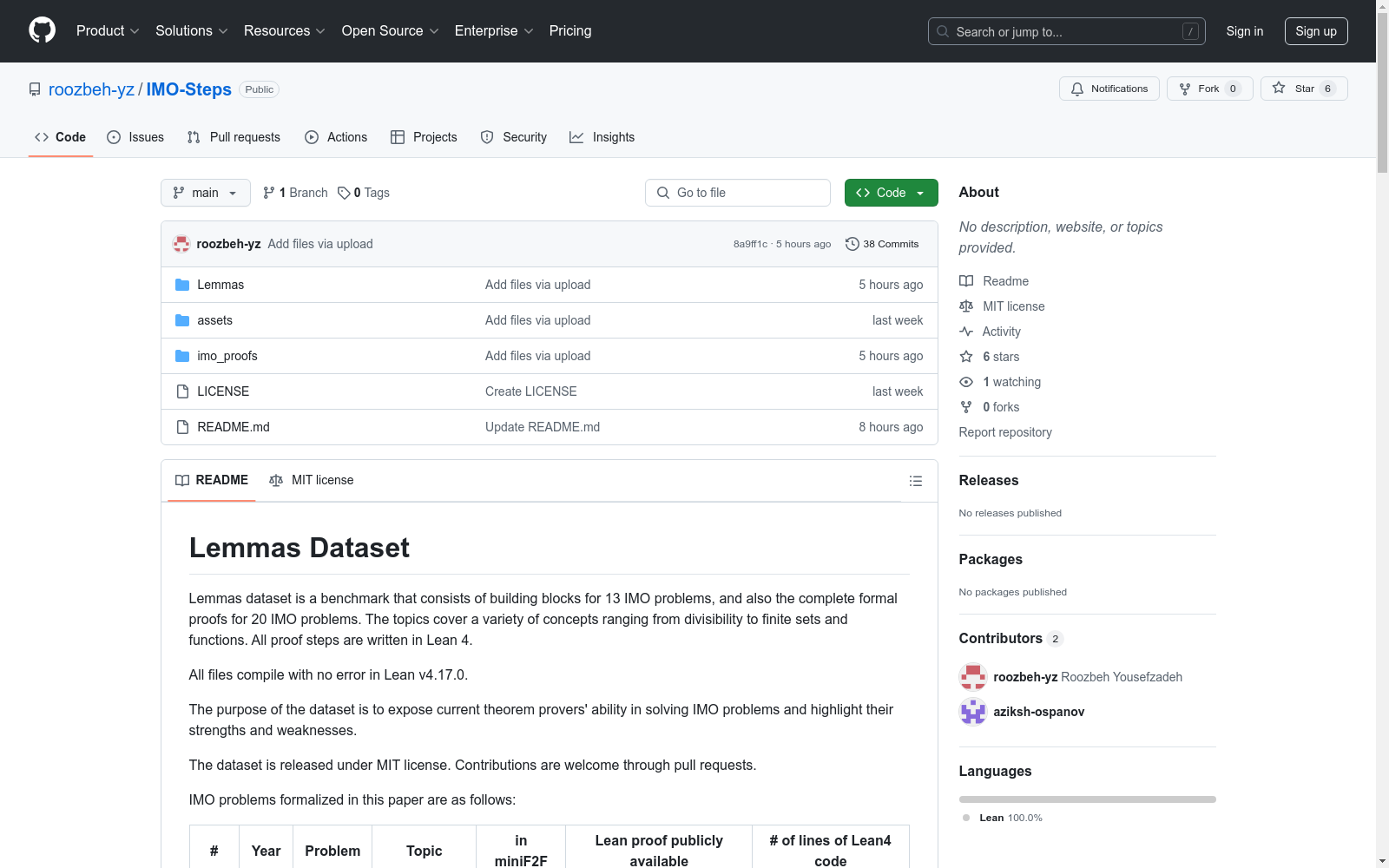This screenshot has height=868, width=1389.
Task: Expand the Solutions menu
Action: pos(192,31)
